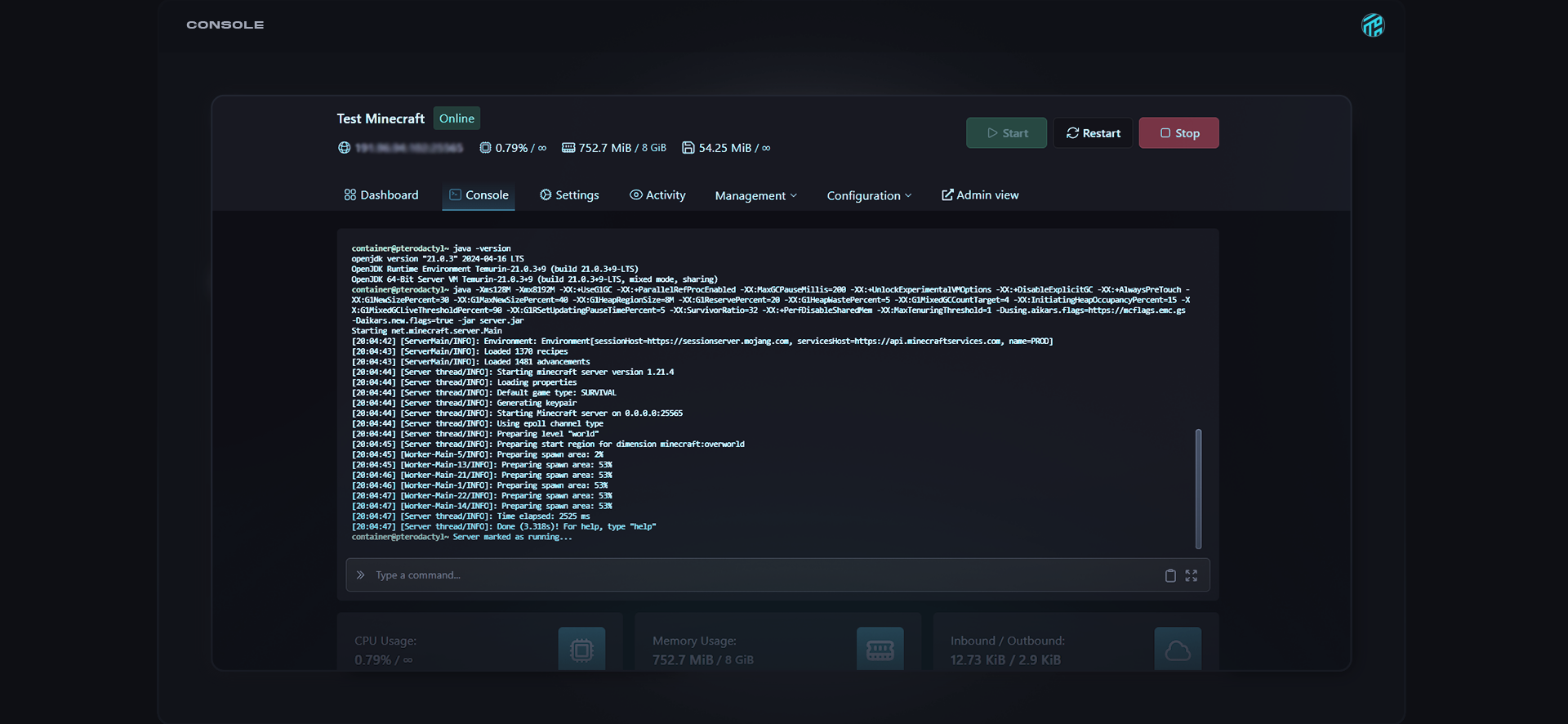
Task: Click the cloud network traffic icon
Action: coord(1177,650)
